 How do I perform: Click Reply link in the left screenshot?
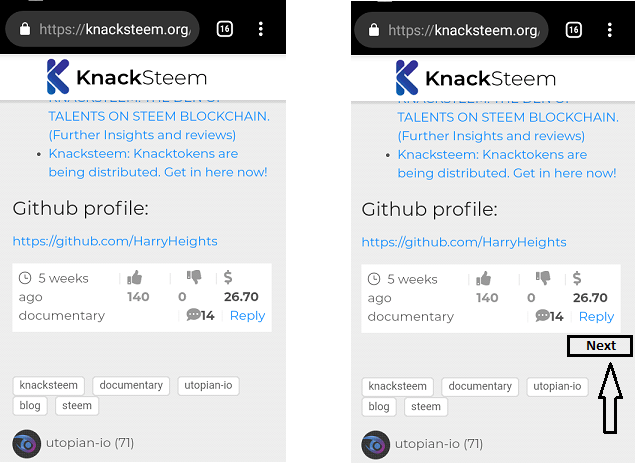pyautogui.click(x=247, y=315)
